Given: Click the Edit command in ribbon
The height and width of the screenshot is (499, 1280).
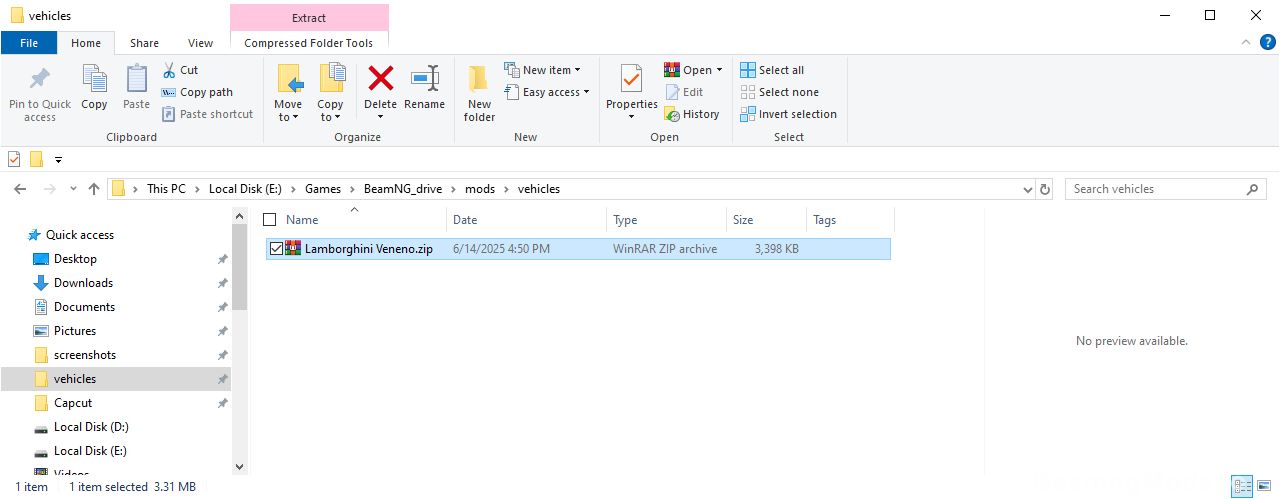Looking at the screenshot, I should pos(684,92).
